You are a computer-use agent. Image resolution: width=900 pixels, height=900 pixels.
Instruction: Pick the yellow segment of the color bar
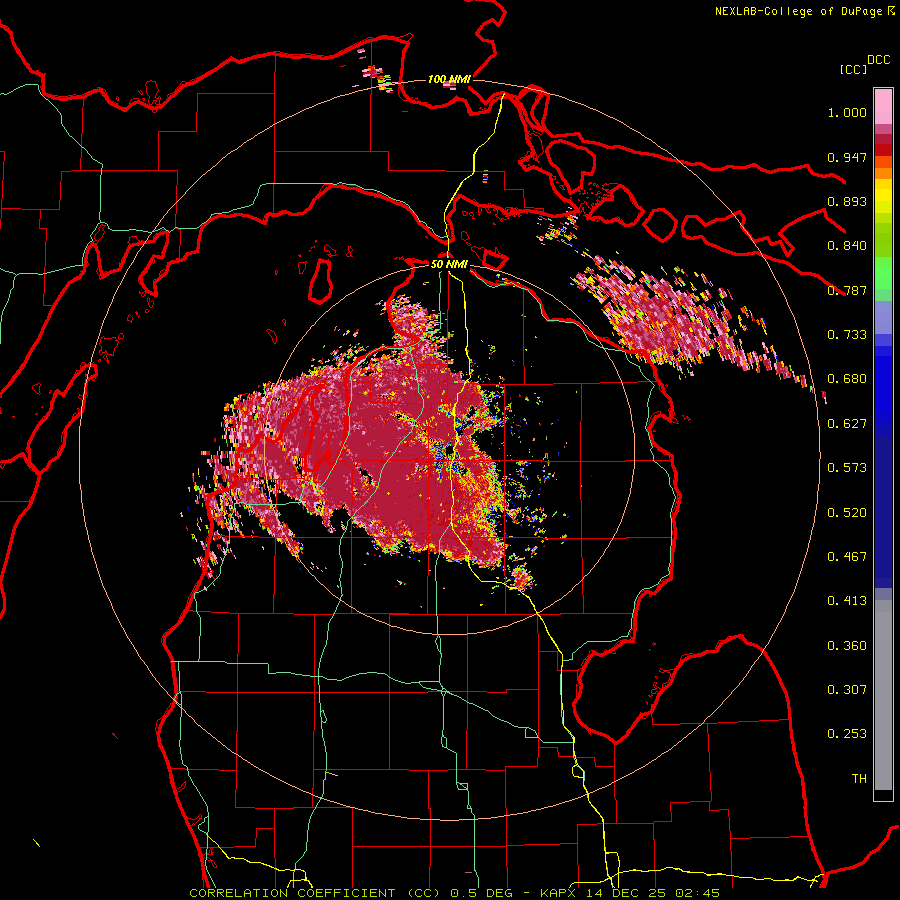[883, 196]
